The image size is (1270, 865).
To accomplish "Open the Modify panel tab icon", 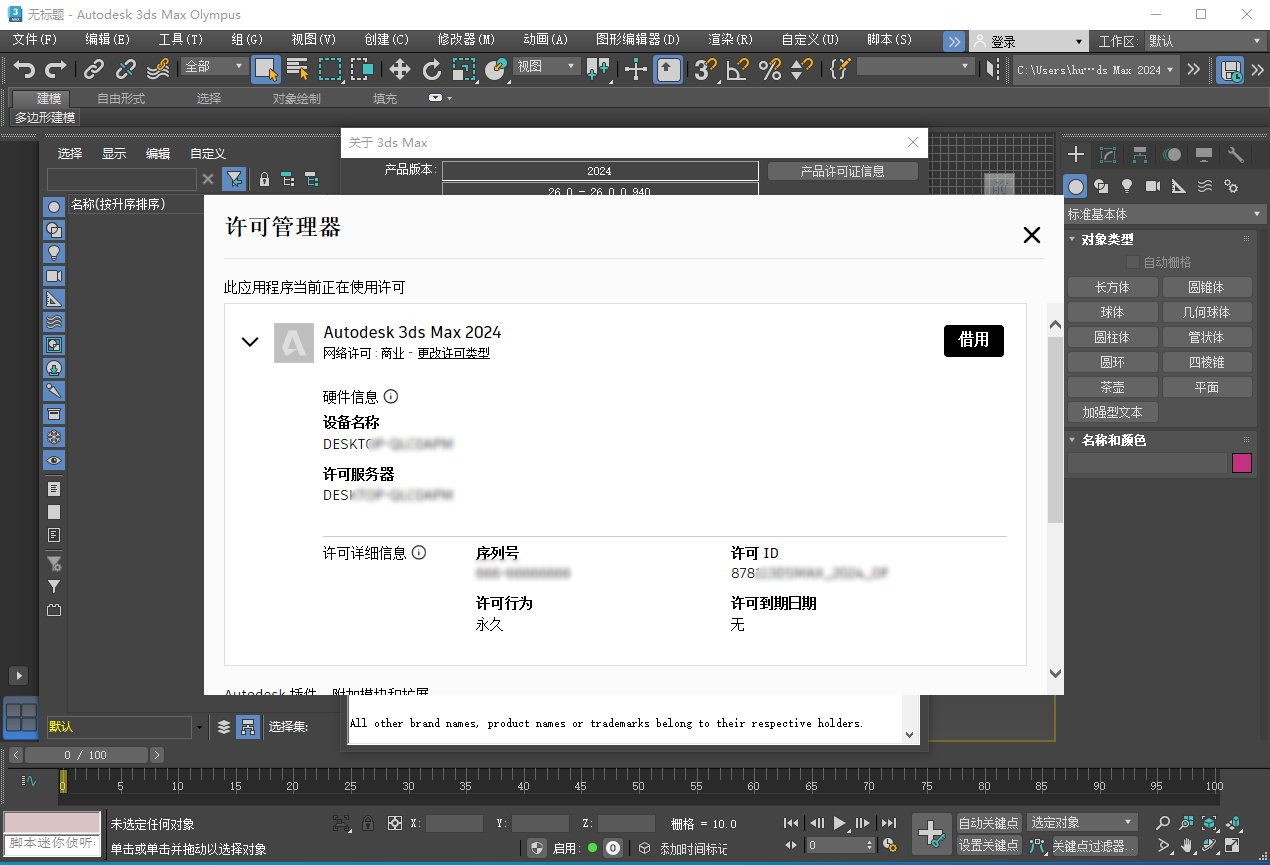I will pyautogui.click(x=1108, y=155).
